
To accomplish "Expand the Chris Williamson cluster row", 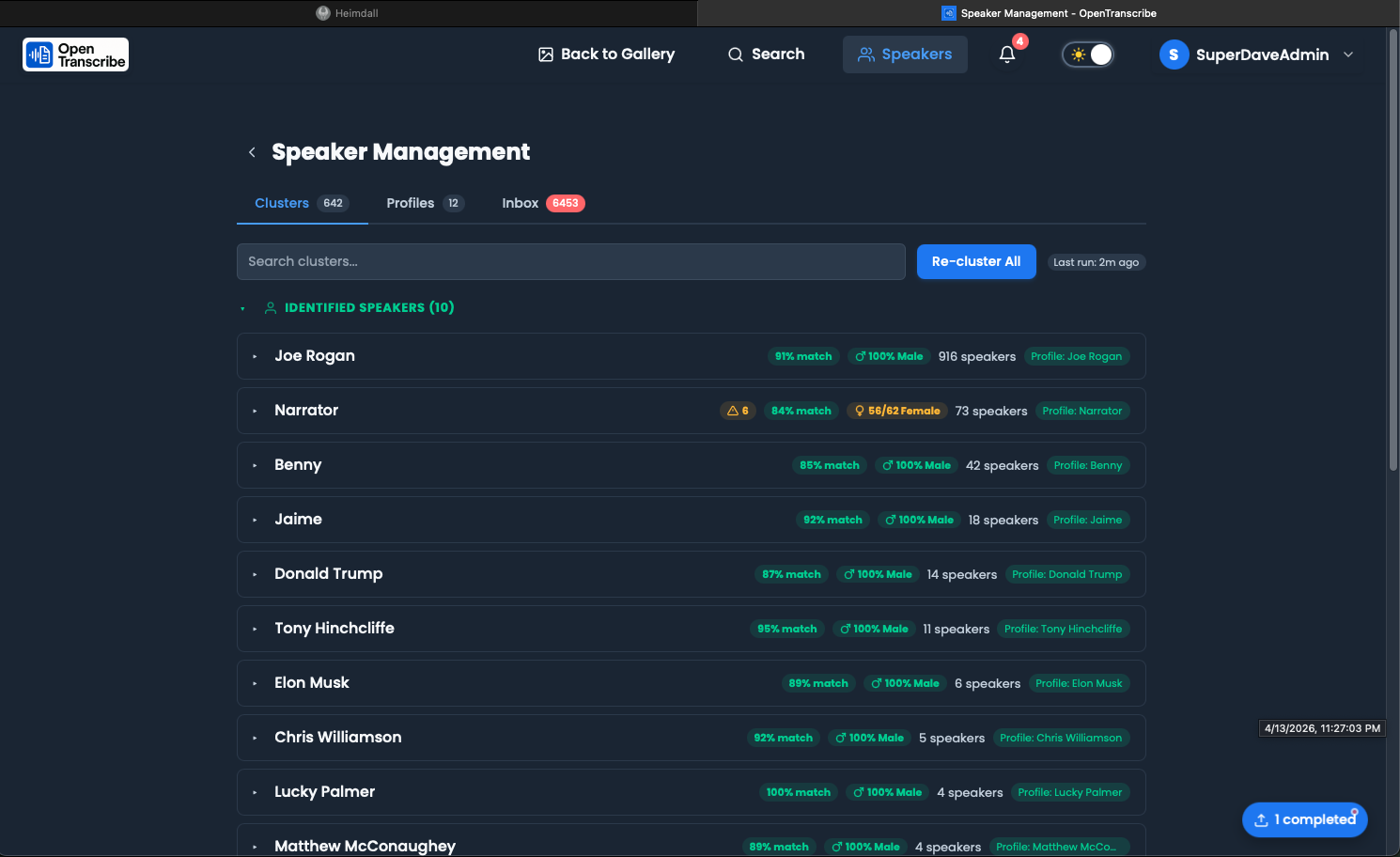I will click(x=255, y=738).
